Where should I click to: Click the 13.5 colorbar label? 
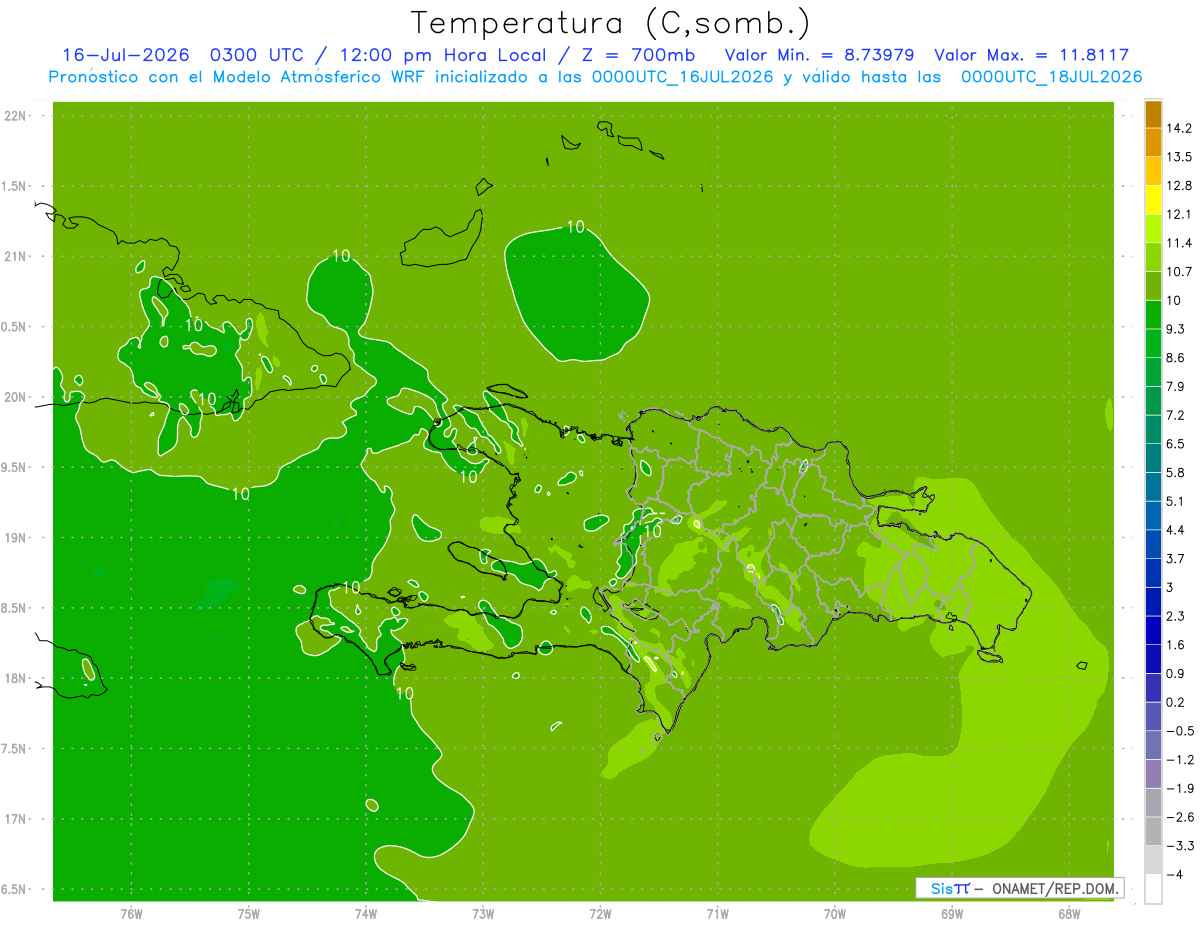coord(1180,157)
